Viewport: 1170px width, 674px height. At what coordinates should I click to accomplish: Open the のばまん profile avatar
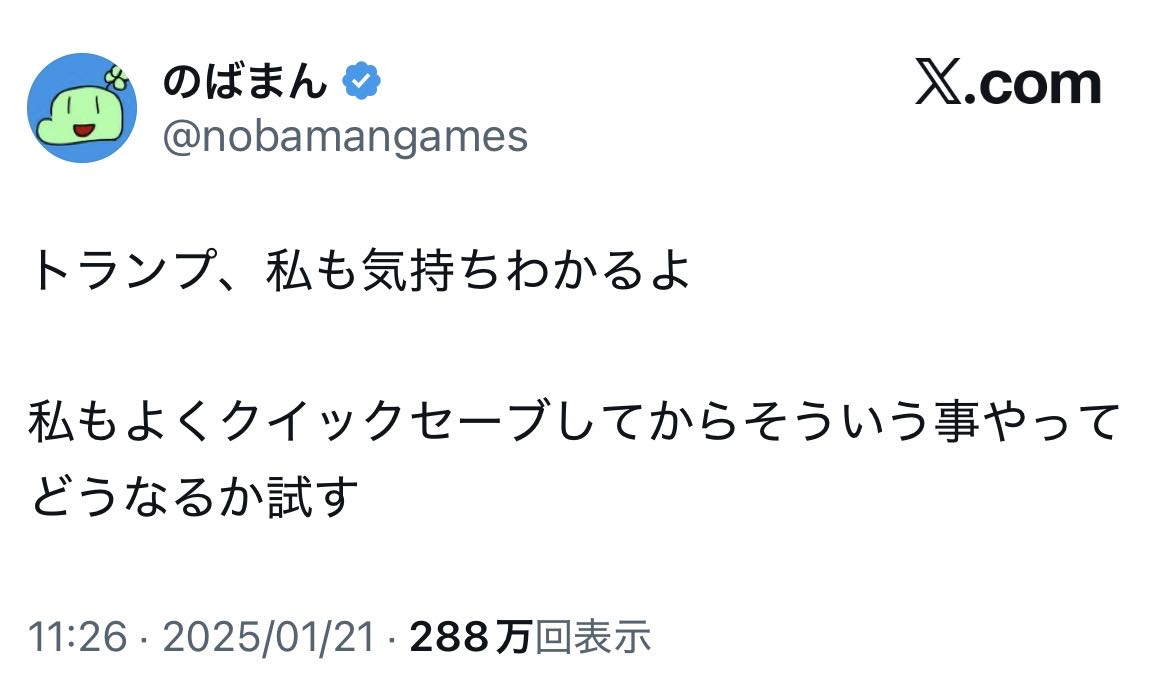click(x=82, y=108)
